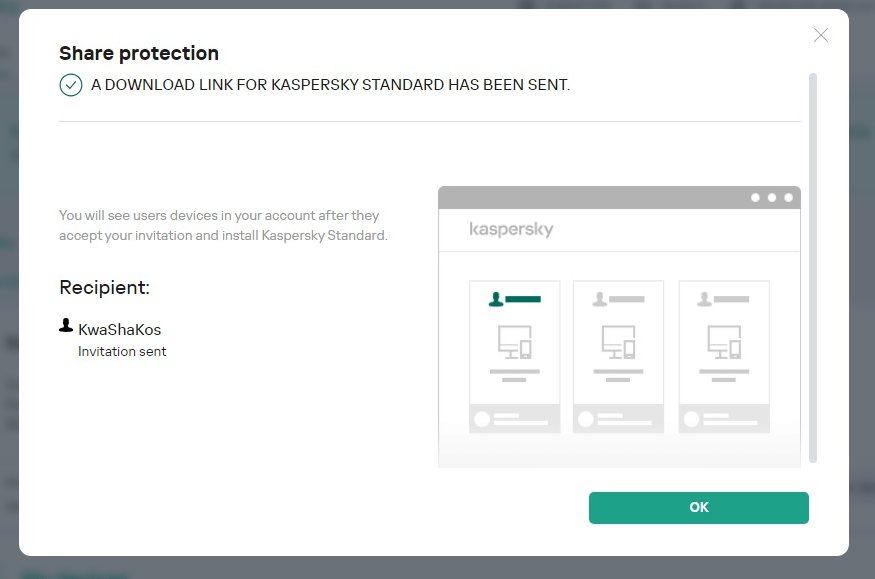Click the 'Share protection' heading
Image resolution: width=875 pixels, height=579 pixels.
tap(139, 53)
